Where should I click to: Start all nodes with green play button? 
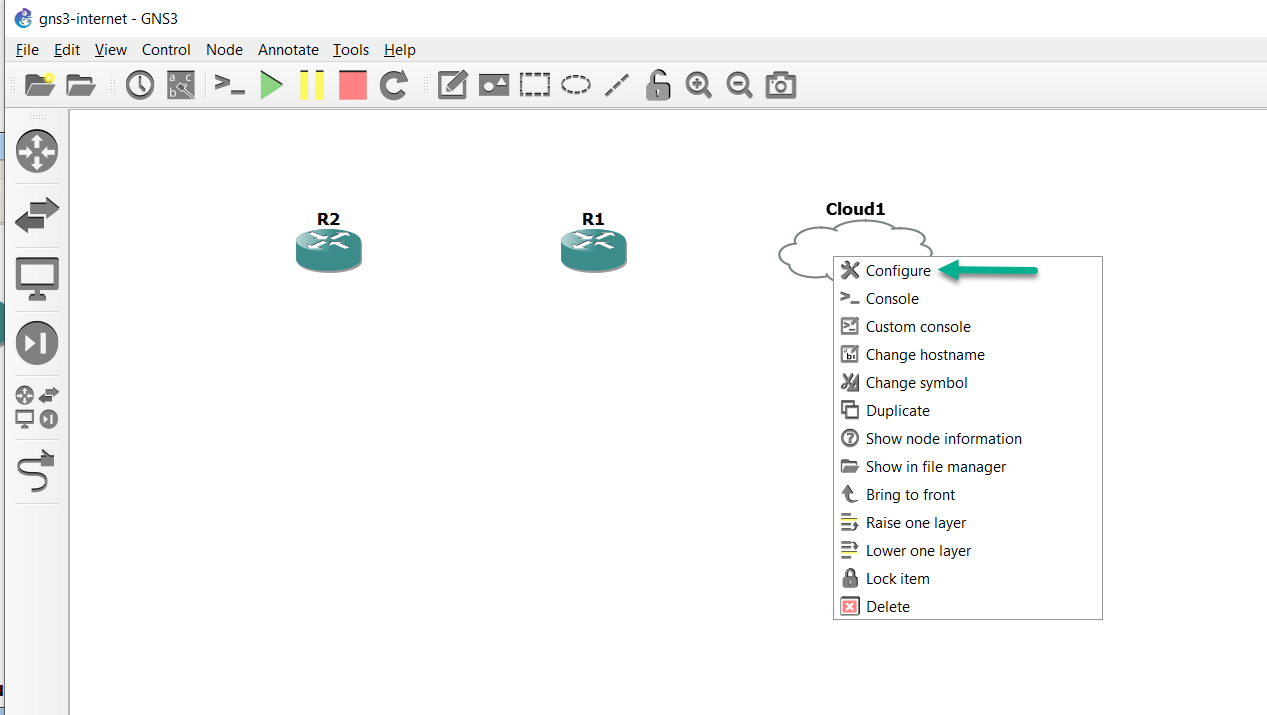point(271,85)
